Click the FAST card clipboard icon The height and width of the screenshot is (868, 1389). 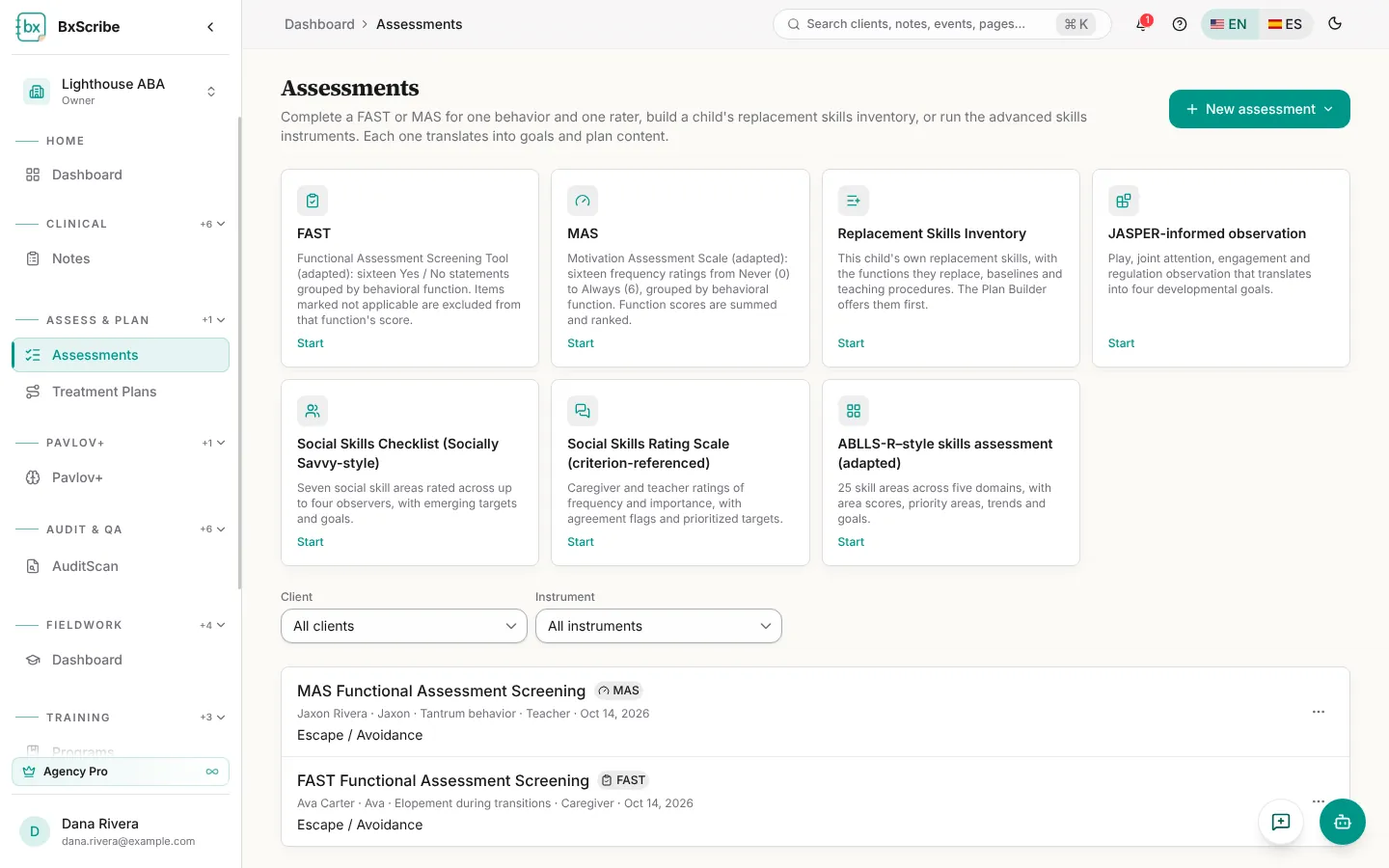pos(313,201)
